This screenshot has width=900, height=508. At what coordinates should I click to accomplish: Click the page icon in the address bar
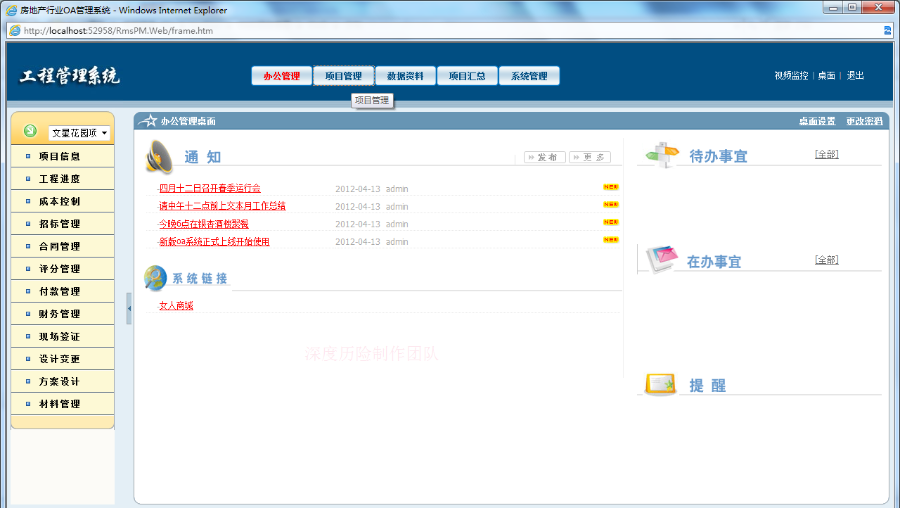coord(15,31)
